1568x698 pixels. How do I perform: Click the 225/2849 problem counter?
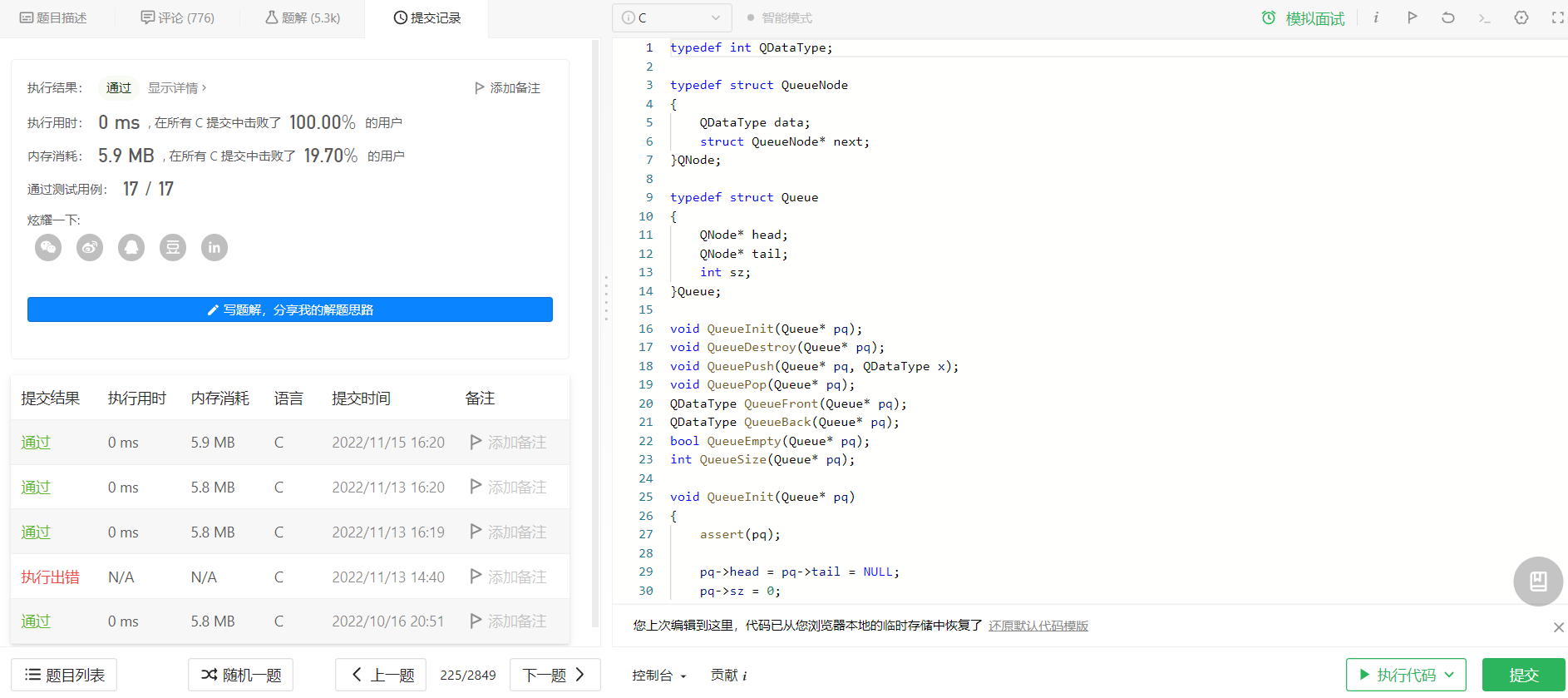(468, 676)
